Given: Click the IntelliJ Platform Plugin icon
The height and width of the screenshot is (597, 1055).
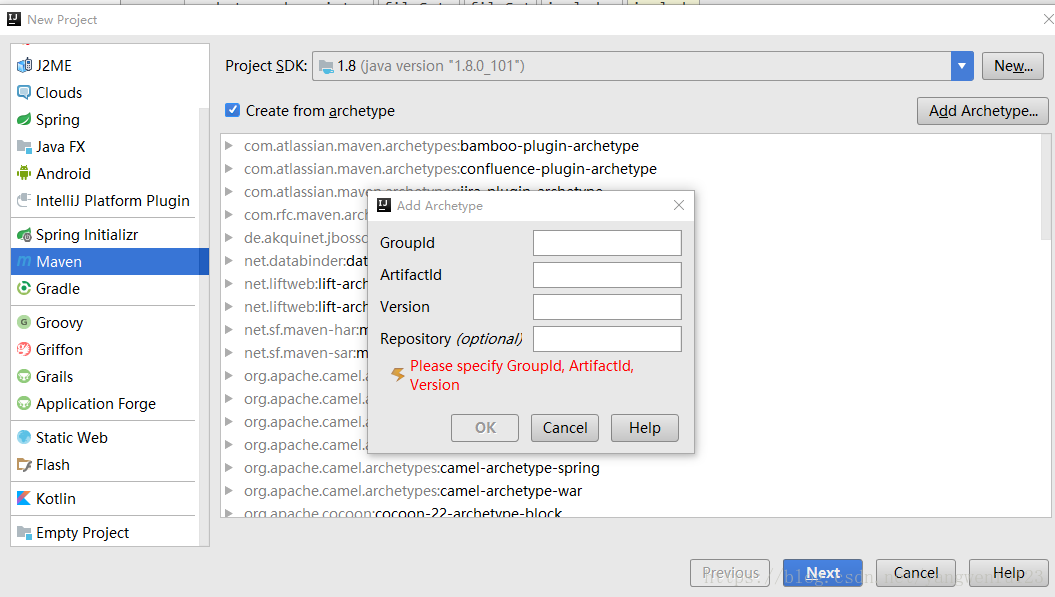Looking at the screenshot, I should (24, 200).
